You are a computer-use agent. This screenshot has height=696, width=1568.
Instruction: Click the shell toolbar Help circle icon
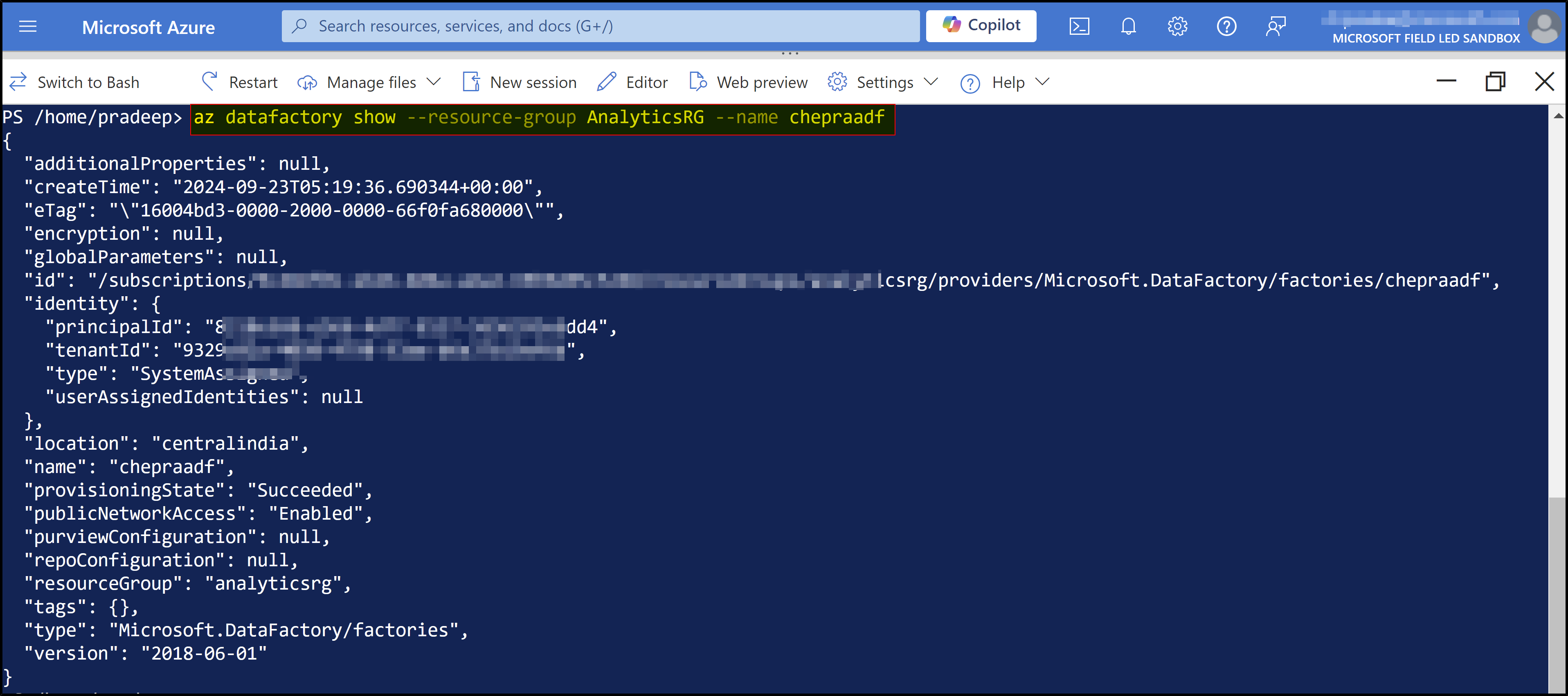(x=970, y=83)
